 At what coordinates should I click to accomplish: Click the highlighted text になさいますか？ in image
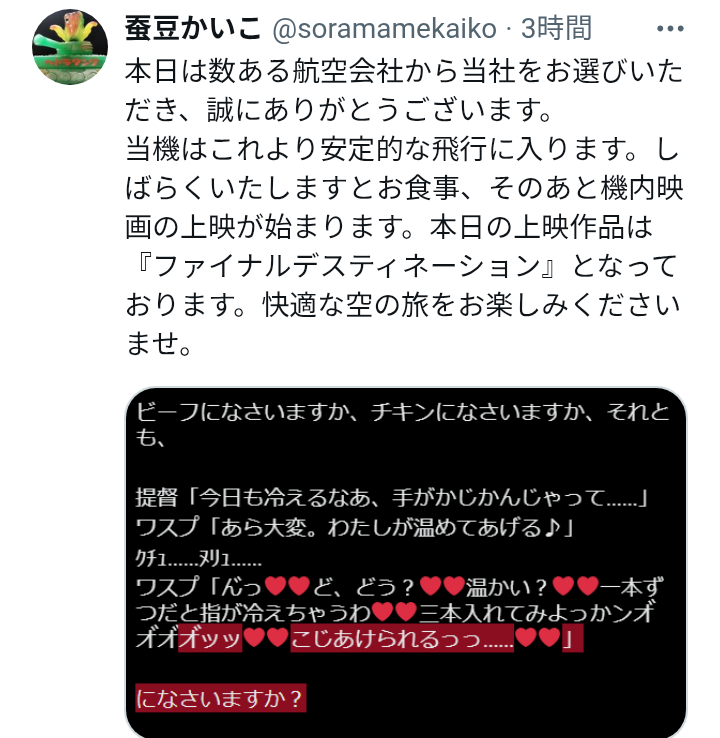click(x=220, y=698)
